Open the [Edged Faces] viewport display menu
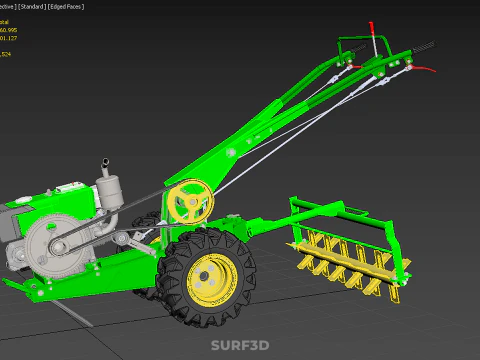480x360 pixels. point(66,7)
